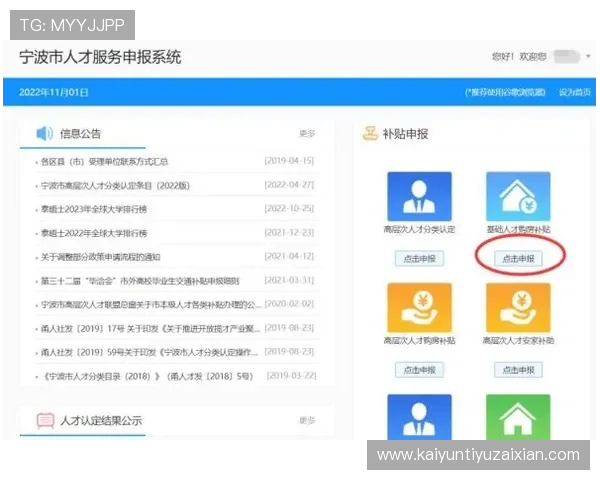Click the 补贴申报 stamp icon
The image size is (600, 480).
pyautogui.click(x=370, y=134)
